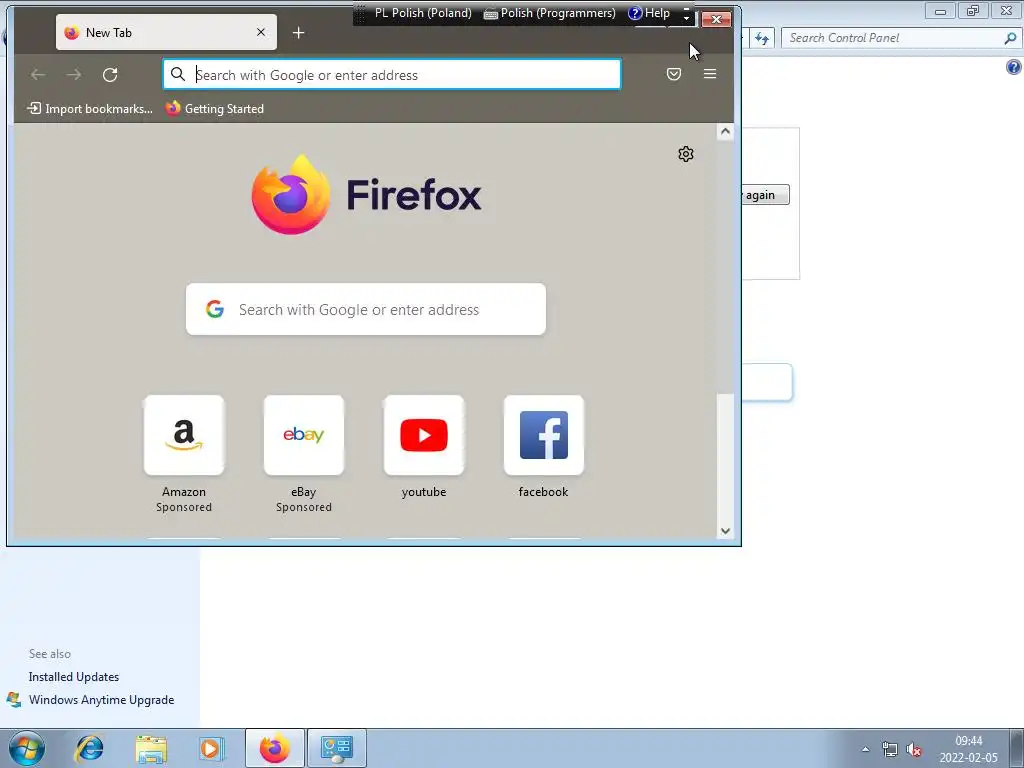
Task: Click the Firefox page scroll up arrow
Action: point(725,131)
